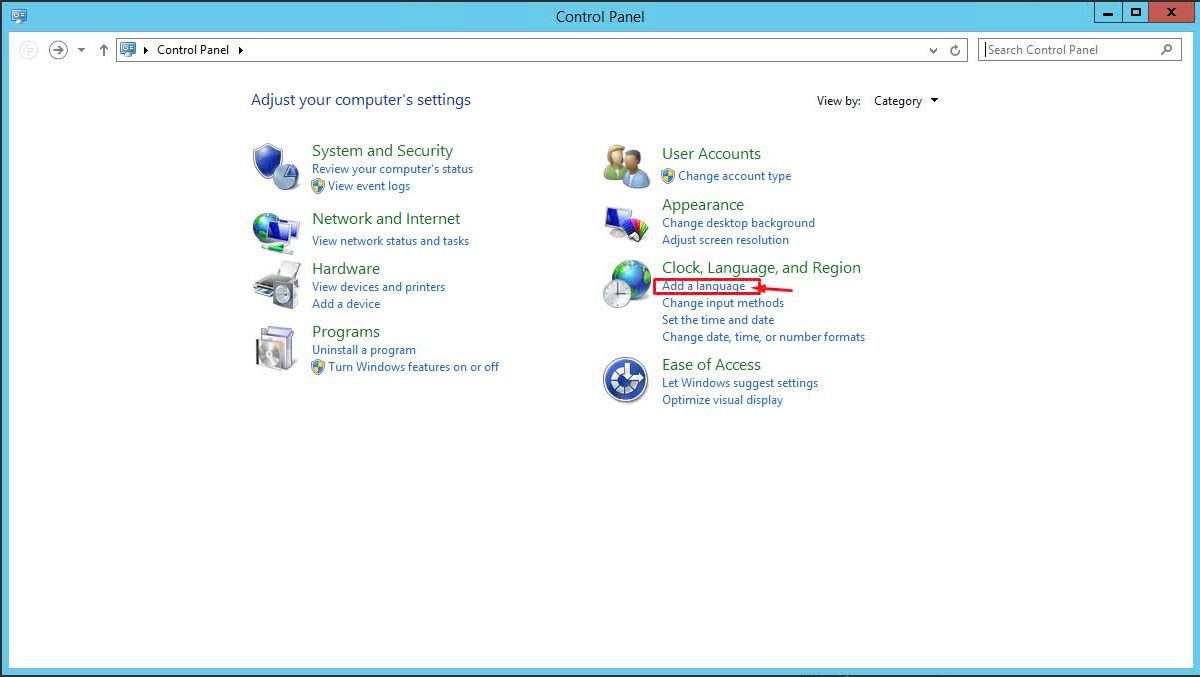Click Adjust screen resolution link
Screen dimensions: 1200x677
[x=725, y=240]
